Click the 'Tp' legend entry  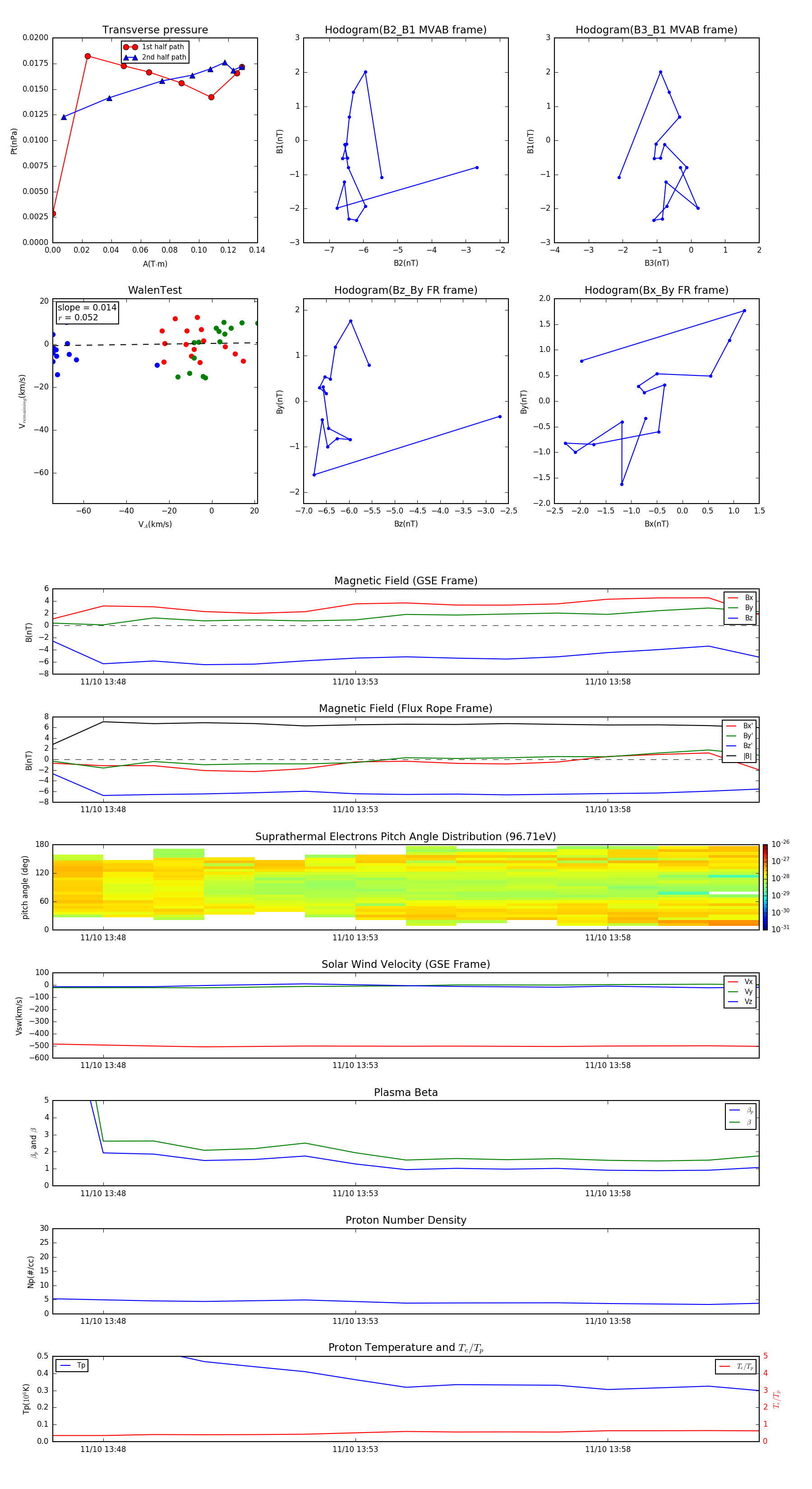click(72, 1365)
